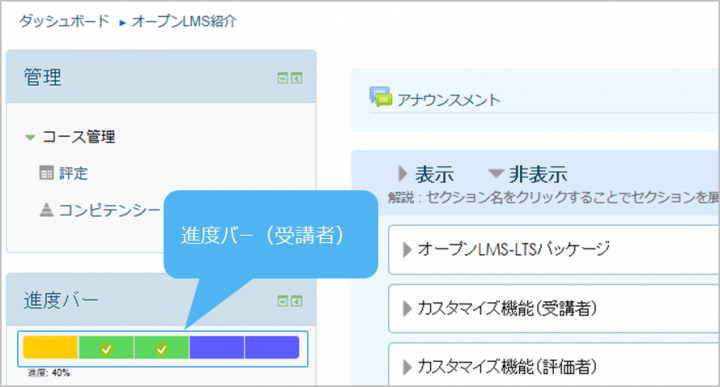Image resolution: width=720 pixels, height=387 pixels.
Task: Click the first green checked progress segment
Action: click(106, 347)
